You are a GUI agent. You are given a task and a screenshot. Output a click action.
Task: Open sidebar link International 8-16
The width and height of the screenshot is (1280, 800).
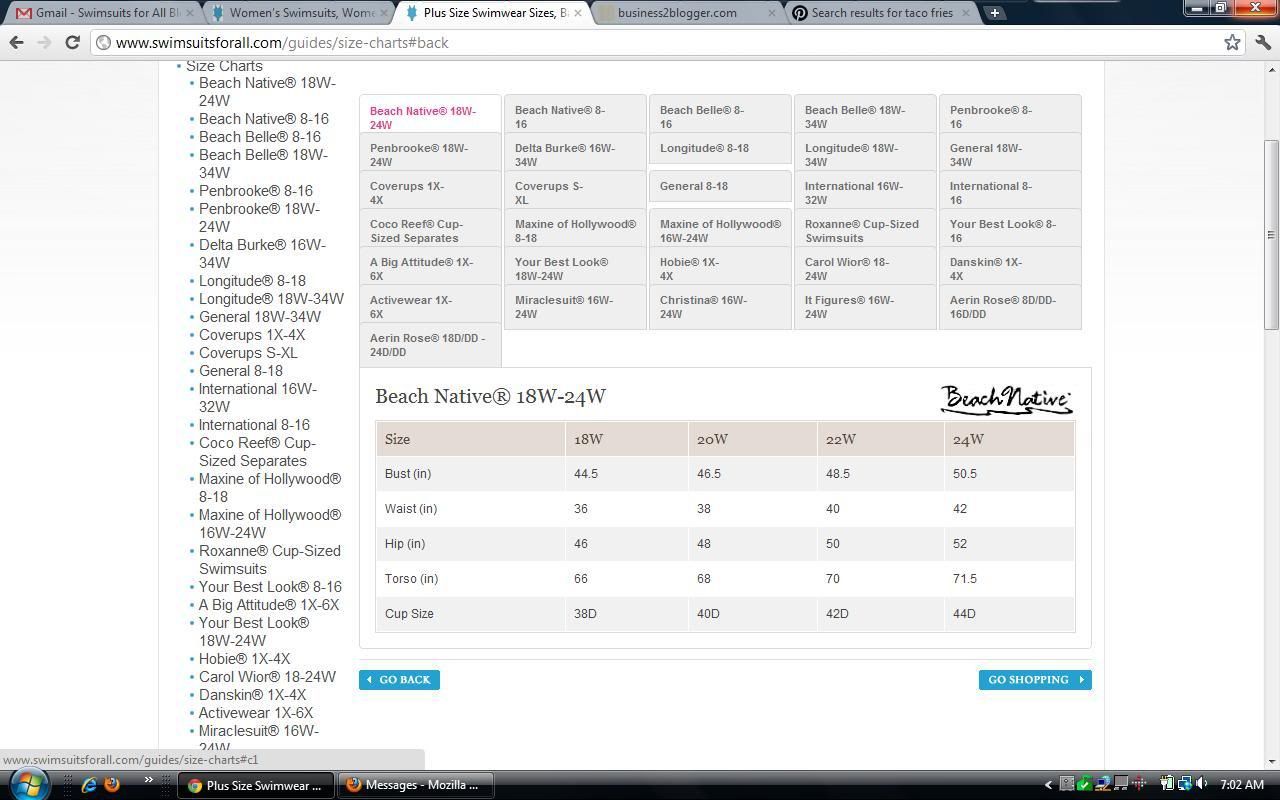pos(254,425)
